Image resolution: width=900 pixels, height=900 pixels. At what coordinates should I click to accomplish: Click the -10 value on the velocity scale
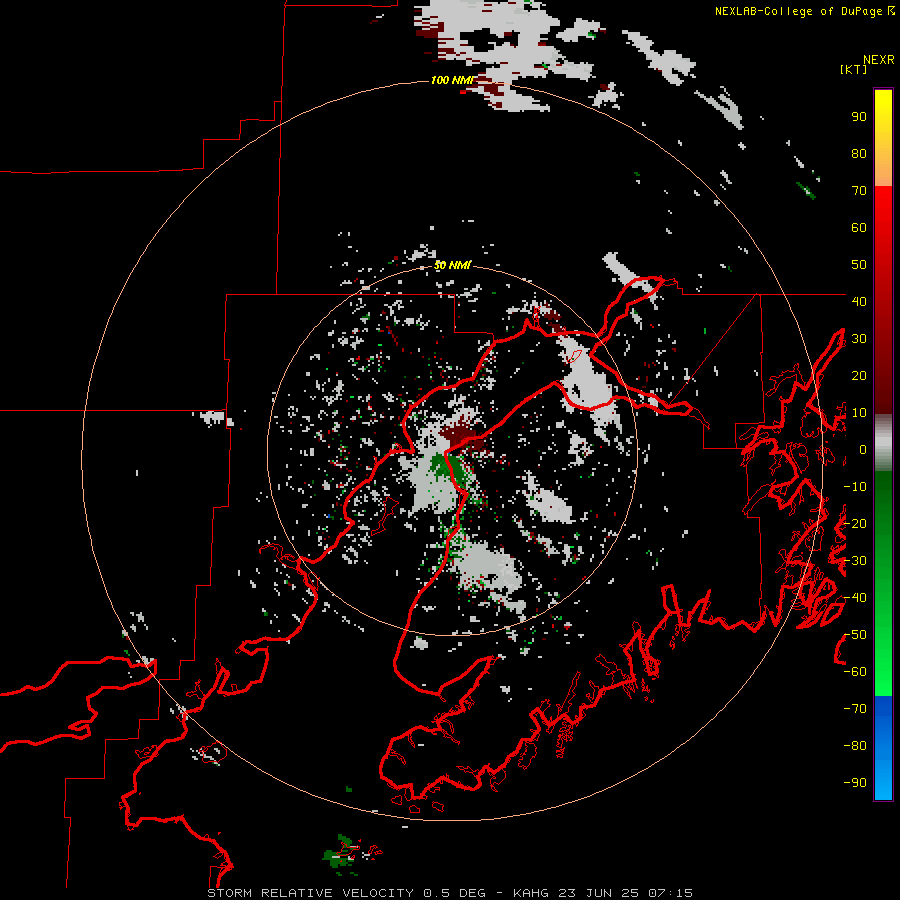[855, 487]
